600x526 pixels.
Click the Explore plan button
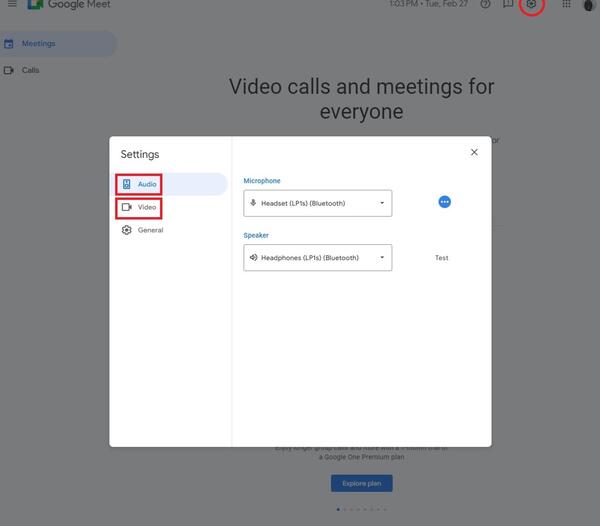362,483
